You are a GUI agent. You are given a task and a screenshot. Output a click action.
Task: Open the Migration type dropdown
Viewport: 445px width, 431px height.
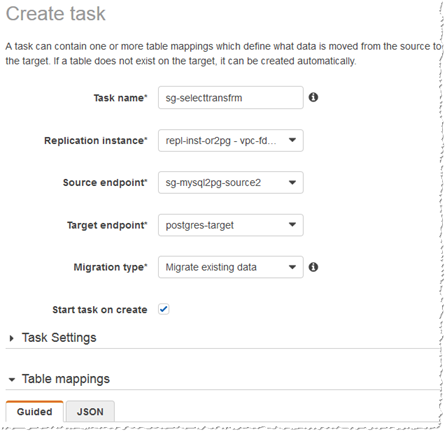(231, 267)
